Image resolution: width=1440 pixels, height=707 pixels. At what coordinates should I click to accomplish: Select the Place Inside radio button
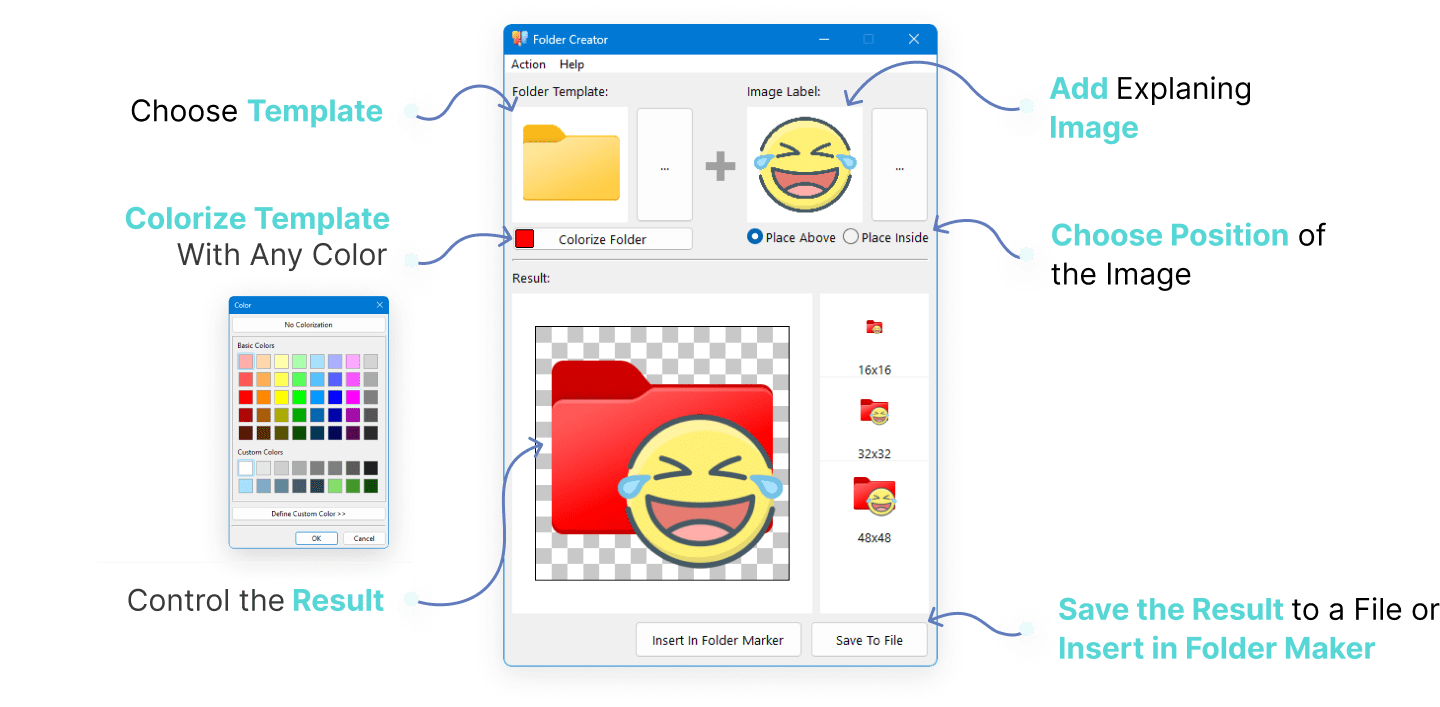850,237
